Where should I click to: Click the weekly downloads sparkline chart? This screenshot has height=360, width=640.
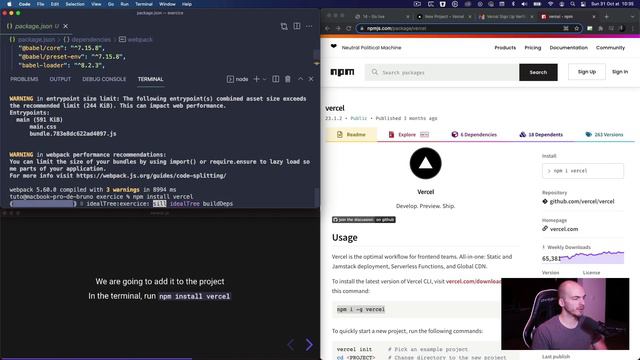coord(592,258)
